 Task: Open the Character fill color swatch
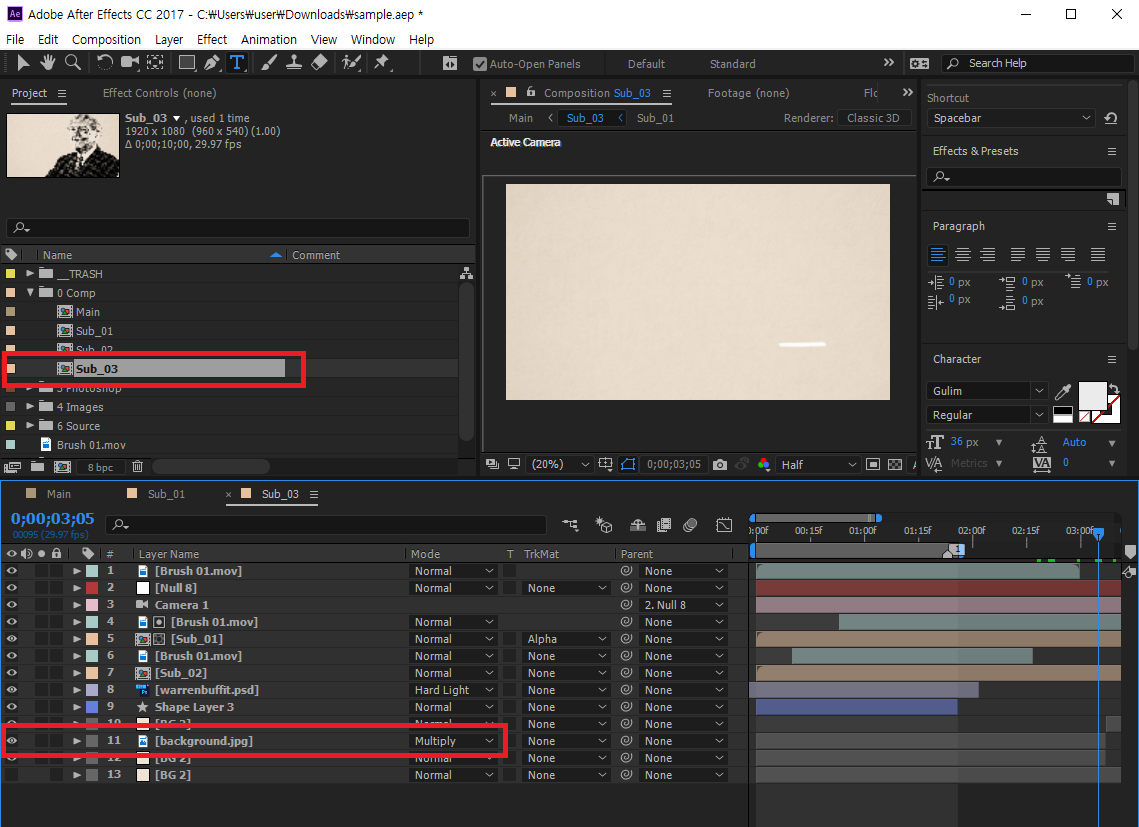pyautogui.click(x=1092, y=393)
